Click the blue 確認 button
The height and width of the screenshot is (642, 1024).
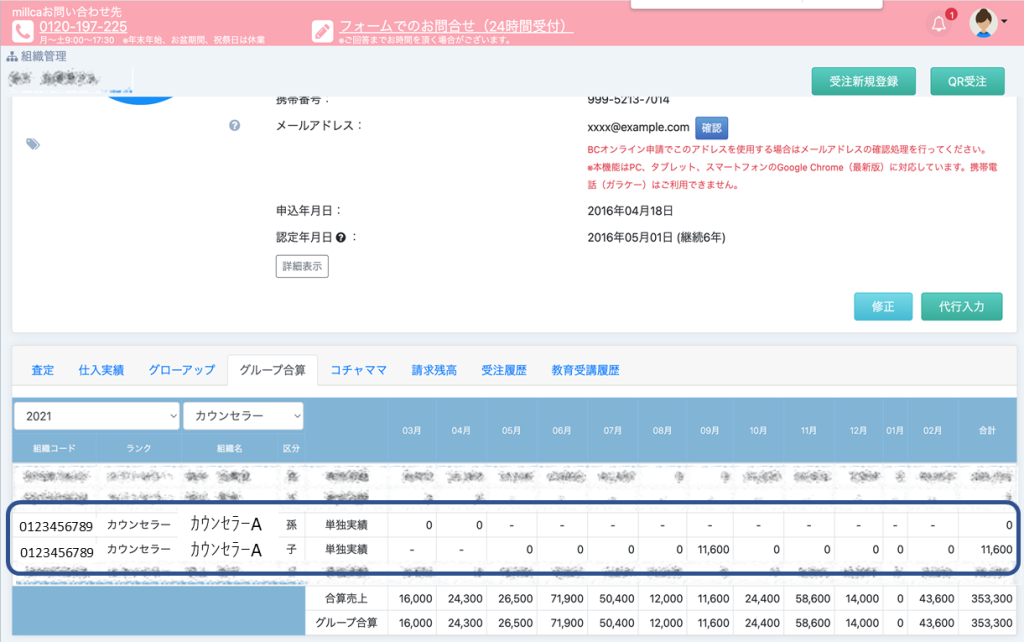[711, 128]
